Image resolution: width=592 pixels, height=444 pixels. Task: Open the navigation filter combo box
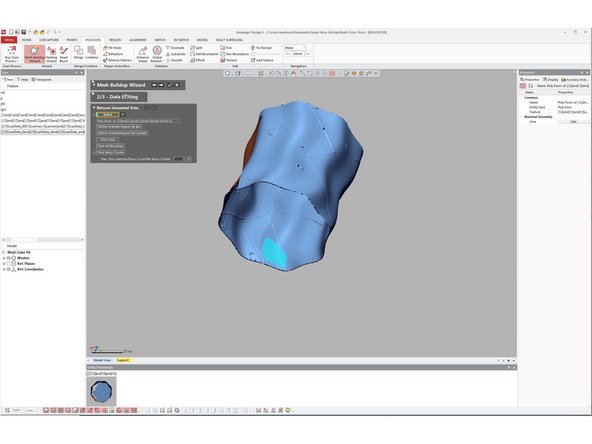coord(295,48)
